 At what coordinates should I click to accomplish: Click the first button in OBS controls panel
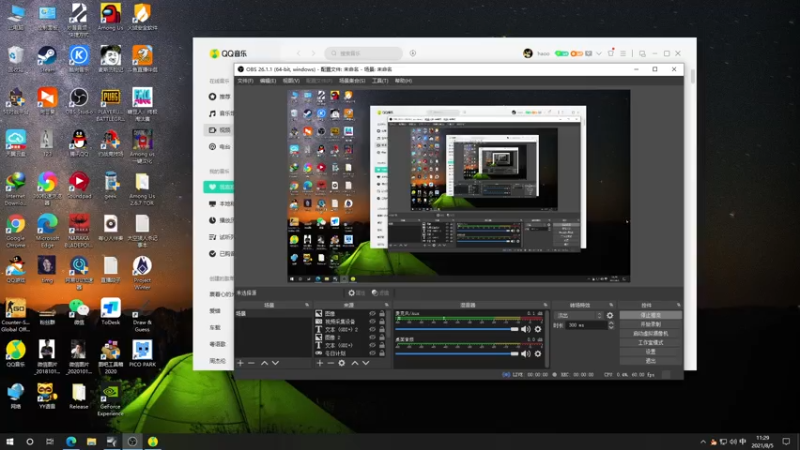(651, 315)
